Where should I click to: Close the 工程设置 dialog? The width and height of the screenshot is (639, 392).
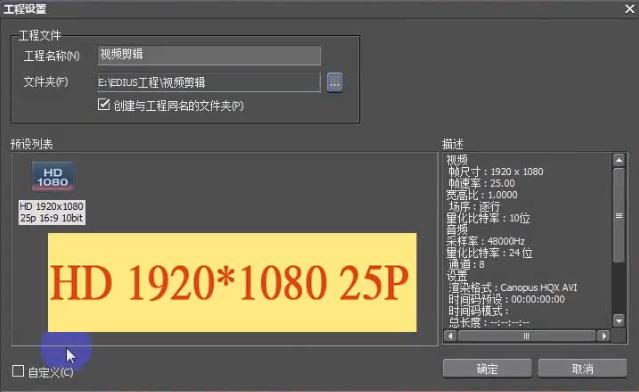(x=630, y=9)
